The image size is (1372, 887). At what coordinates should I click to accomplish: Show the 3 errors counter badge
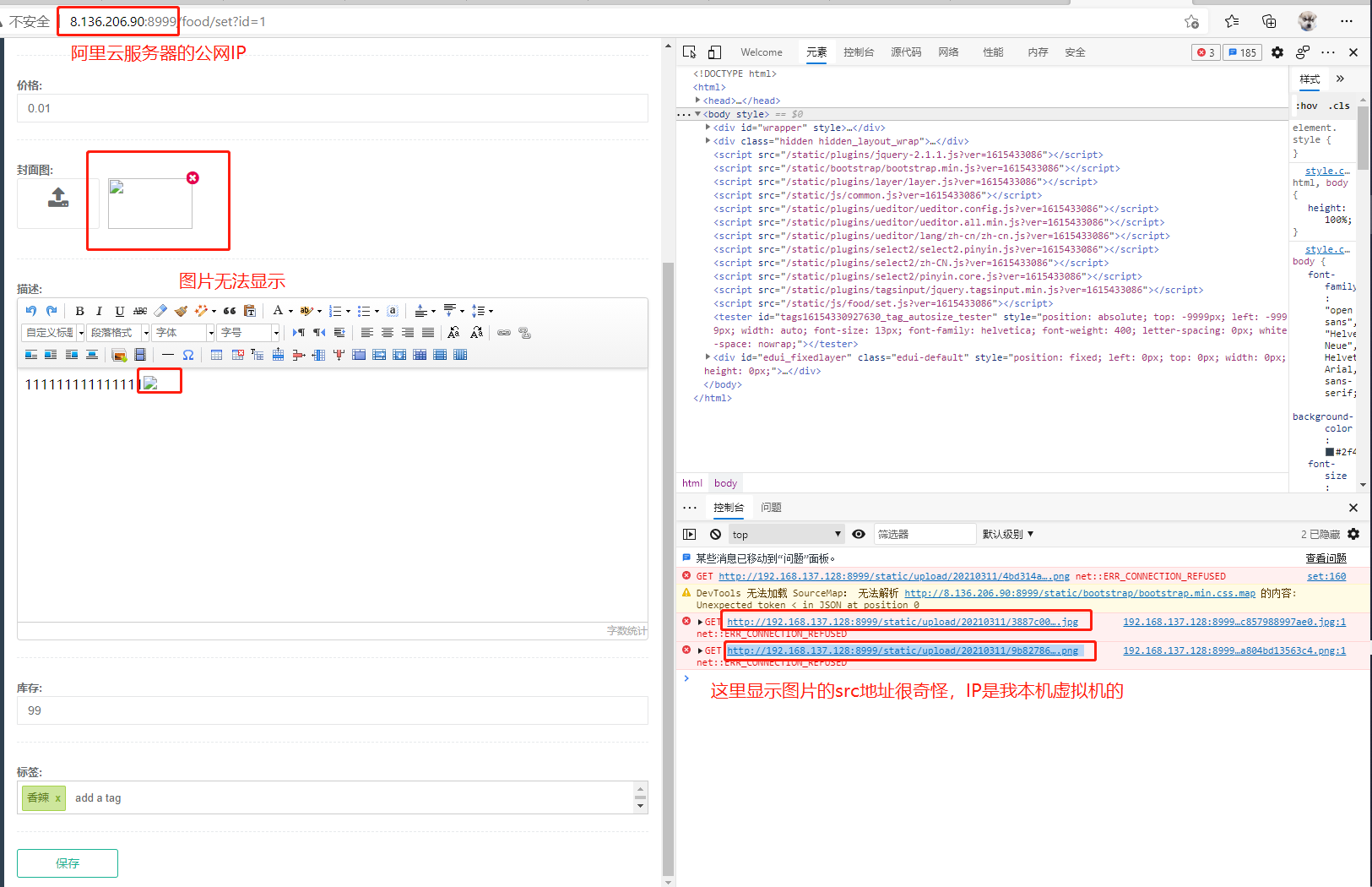point(1206,52)
